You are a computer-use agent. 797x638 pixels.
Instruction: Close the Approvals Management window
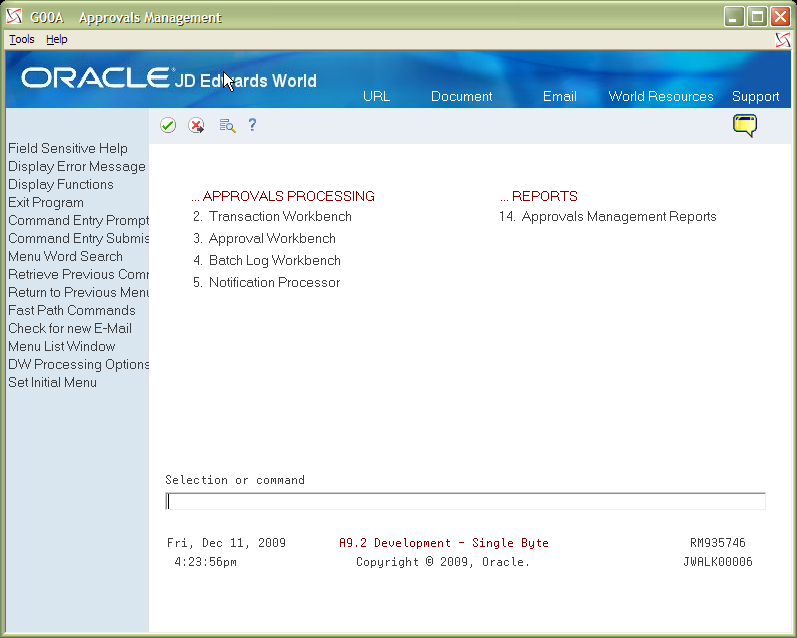(x=780, y=17)
